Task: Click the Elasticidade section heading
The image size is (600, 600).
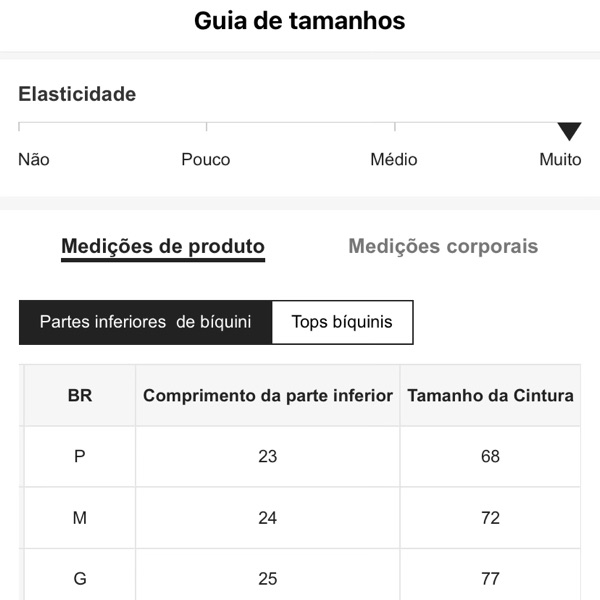Action: pyautogui.click(x=77, y=94)
